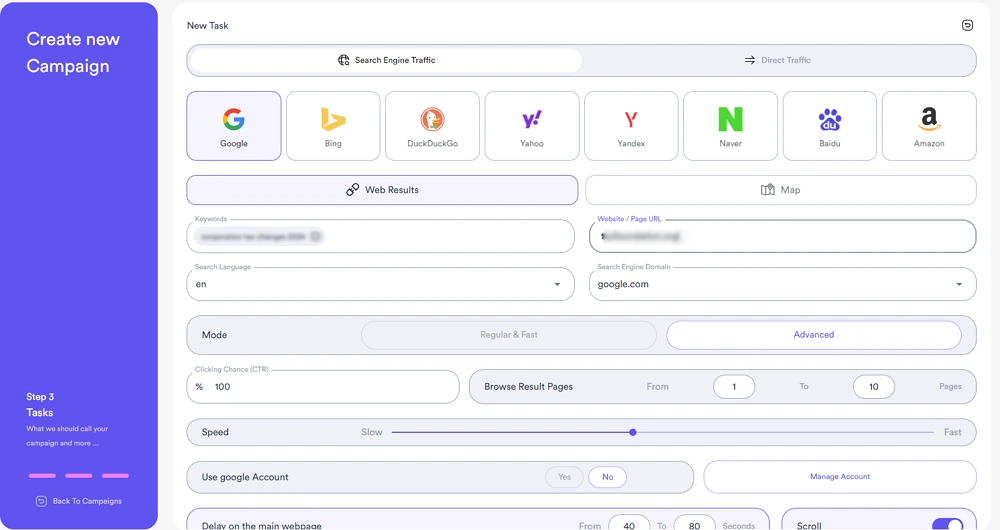Select the Regular & Fast mode
Viewport: 1000px width, 530px height.
508,335
